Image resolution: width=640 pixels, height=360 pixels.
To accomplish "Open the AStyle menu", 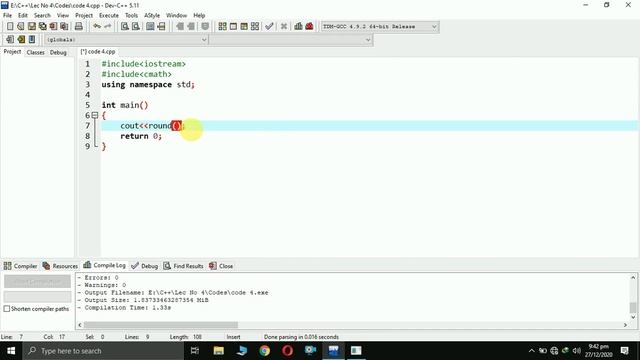I will pos(152,16).
